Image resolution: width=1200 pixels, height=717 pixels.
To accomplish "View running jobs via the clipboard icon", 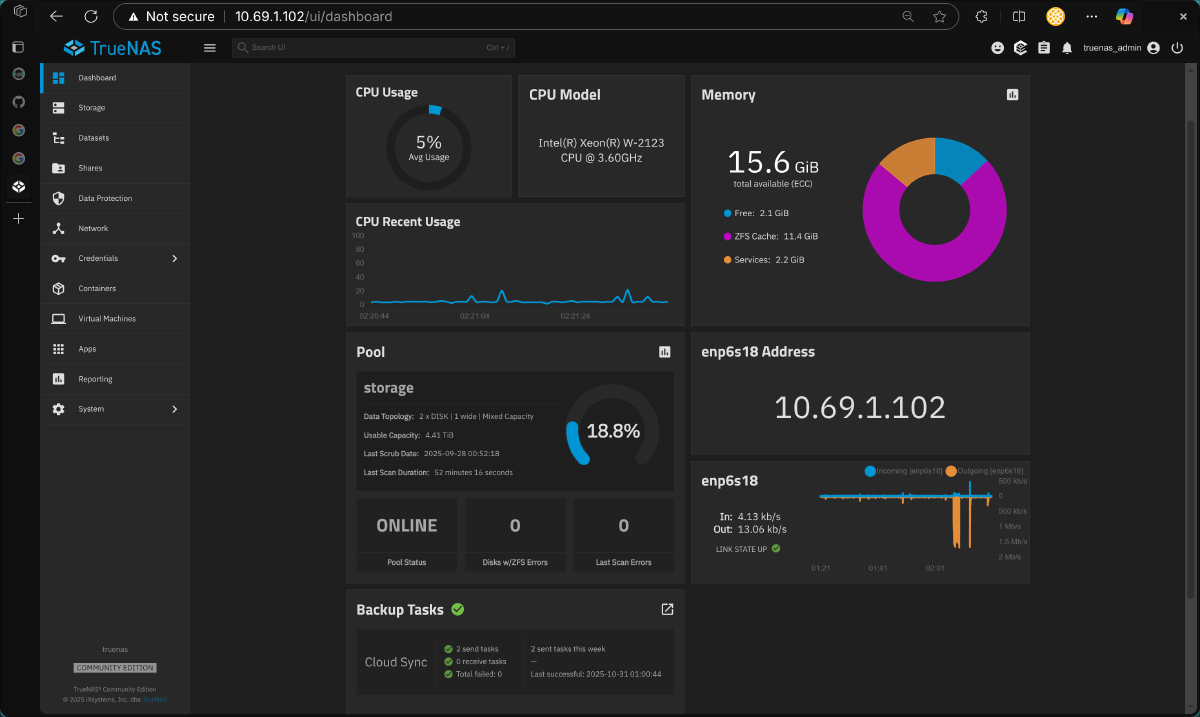I will click(1043, 47).
